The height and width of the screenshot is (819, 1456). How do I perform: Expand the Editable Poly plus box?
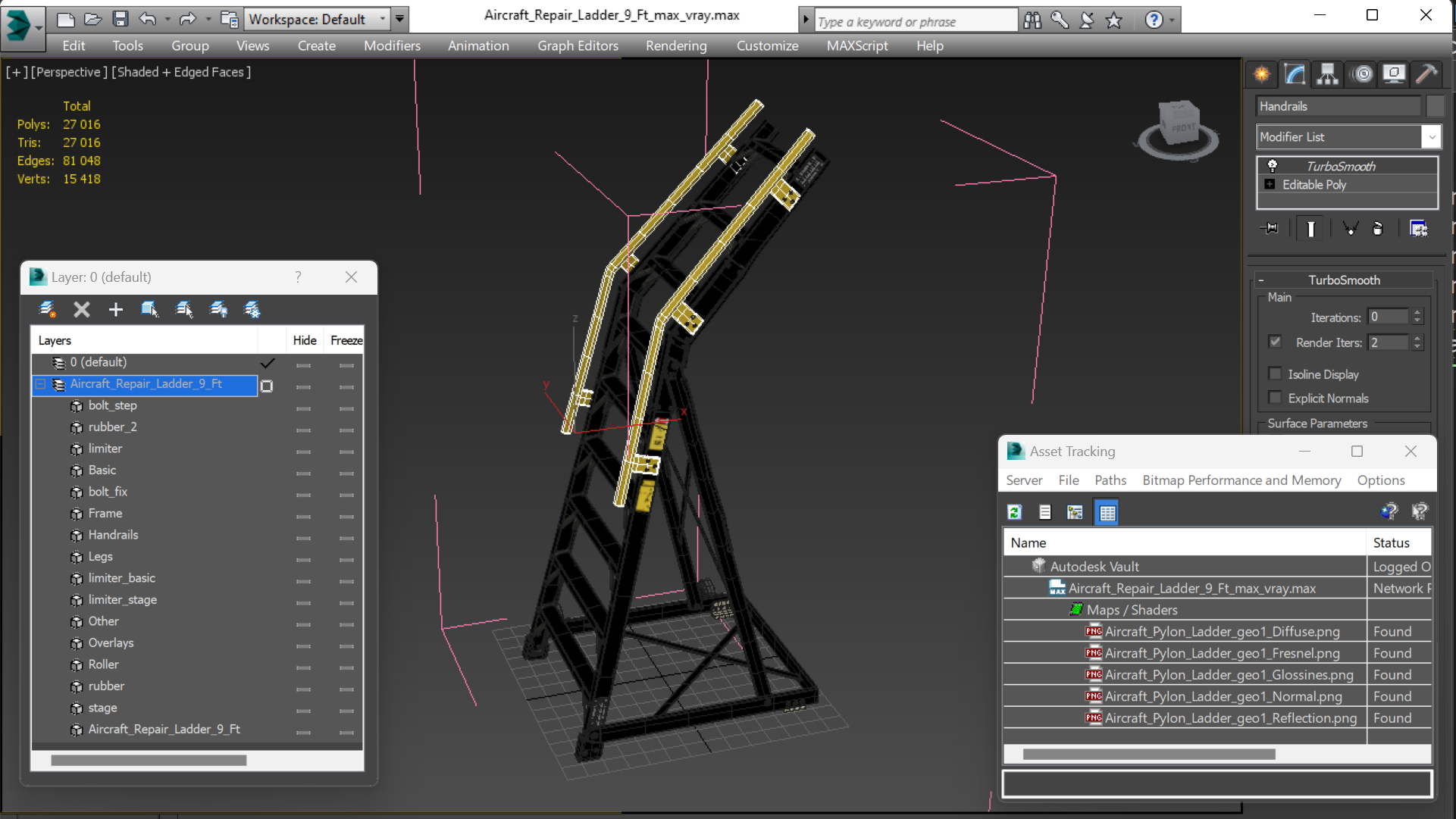point(1270,184)
